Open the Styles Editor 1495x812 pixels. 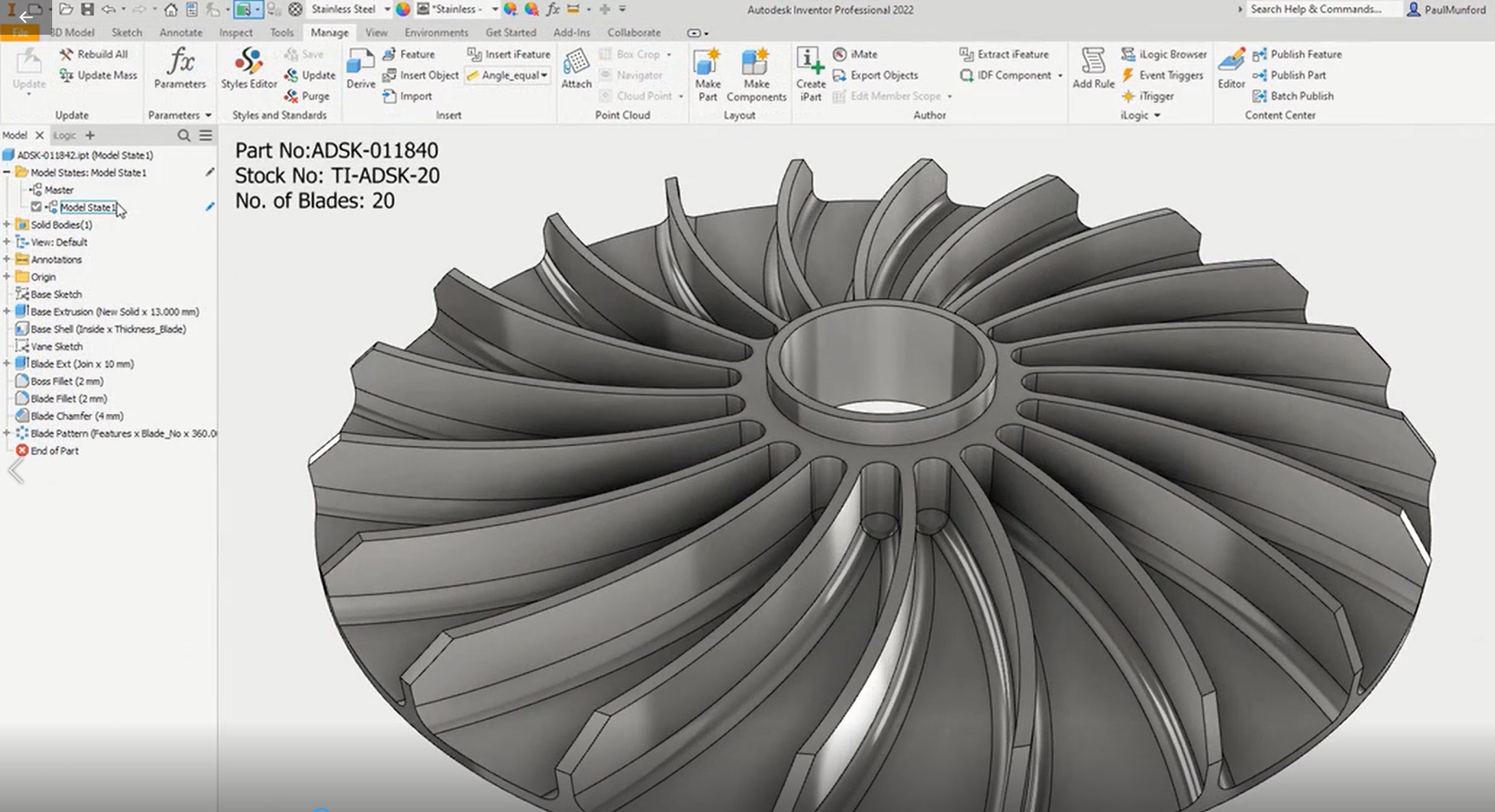click(249, 69)
